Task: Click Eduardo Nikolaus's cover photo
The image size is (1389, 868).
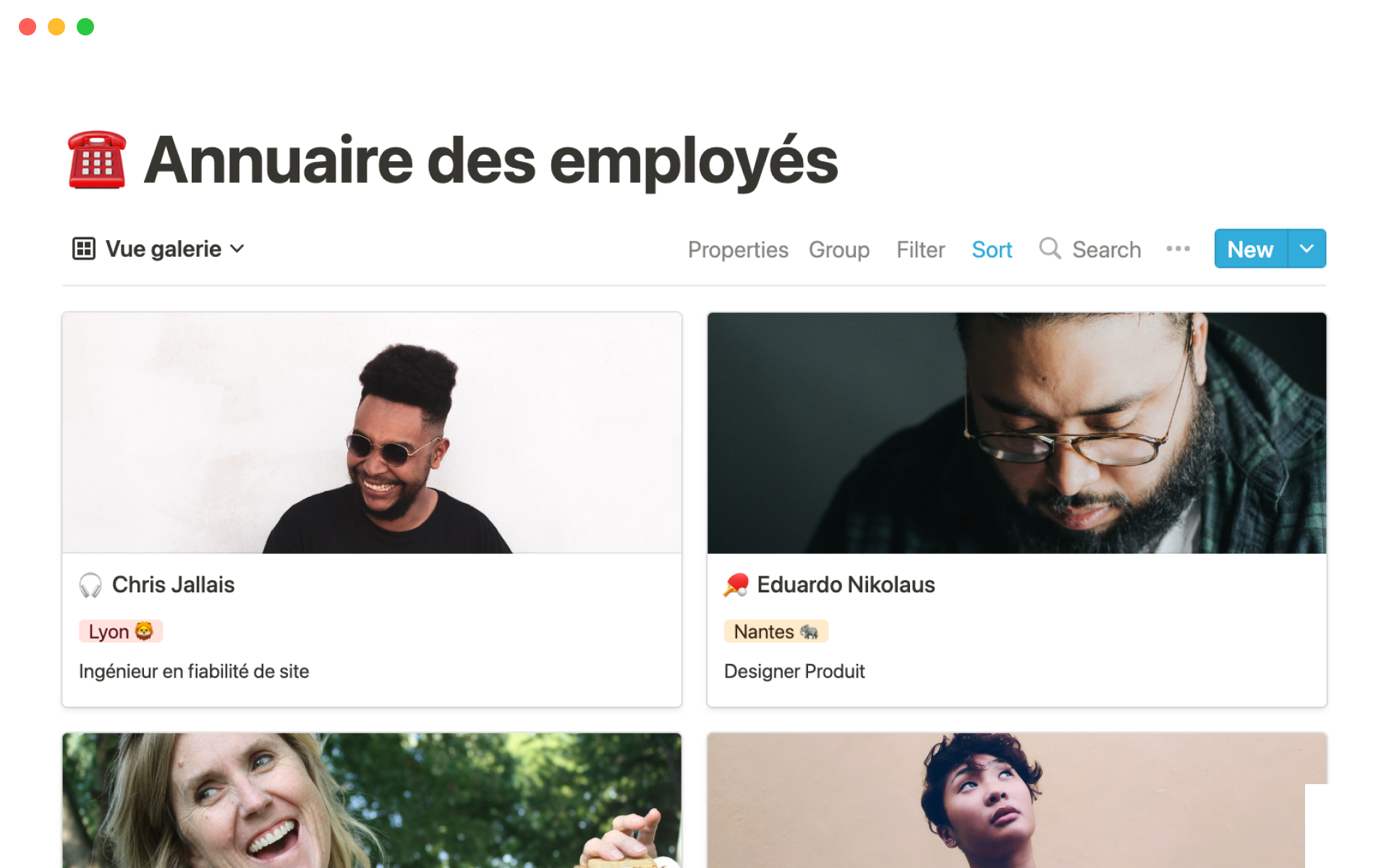Action: coord(1016,433)
